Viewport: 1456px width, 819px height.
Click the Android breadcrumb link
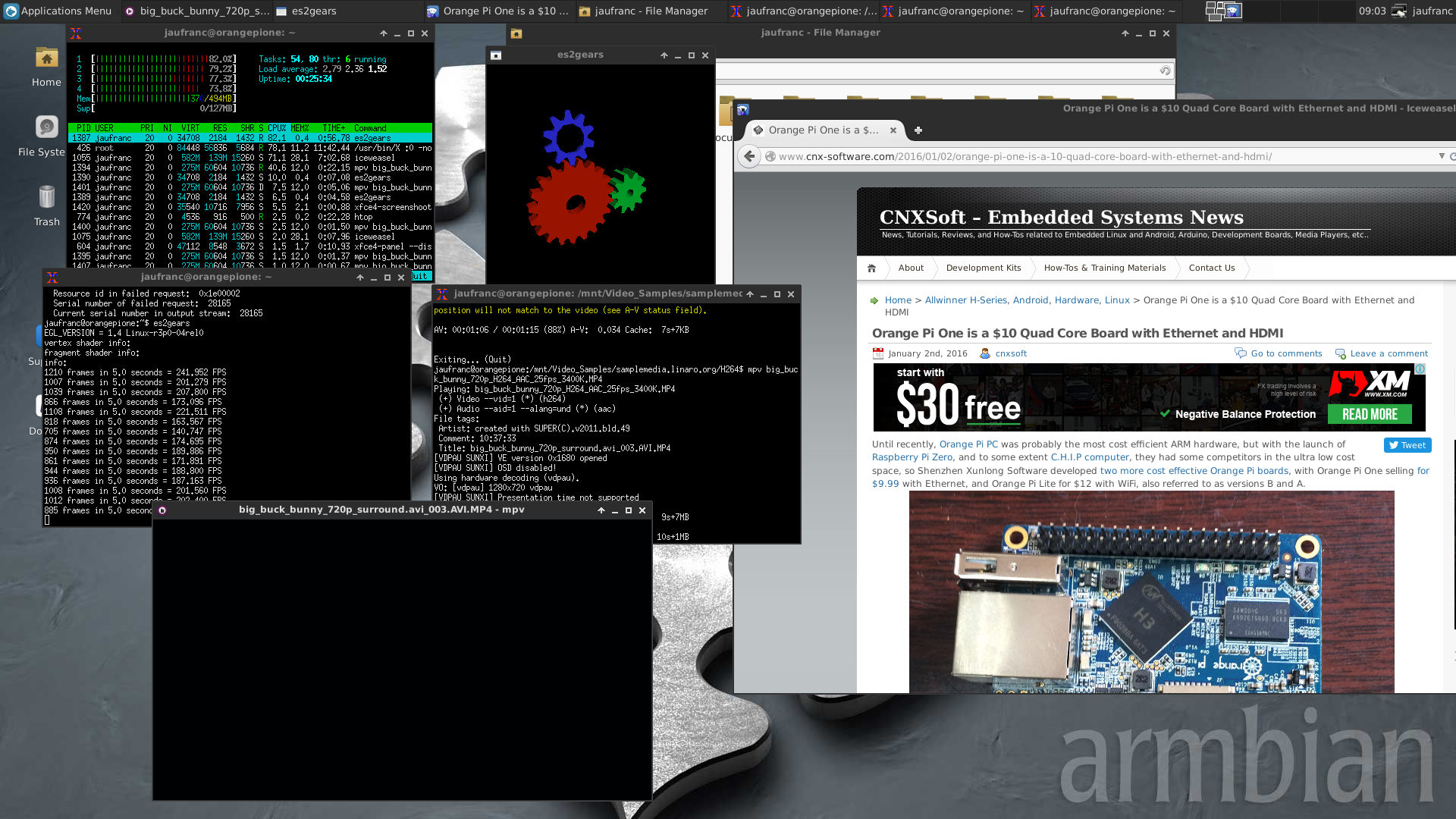pos(1031,300)
